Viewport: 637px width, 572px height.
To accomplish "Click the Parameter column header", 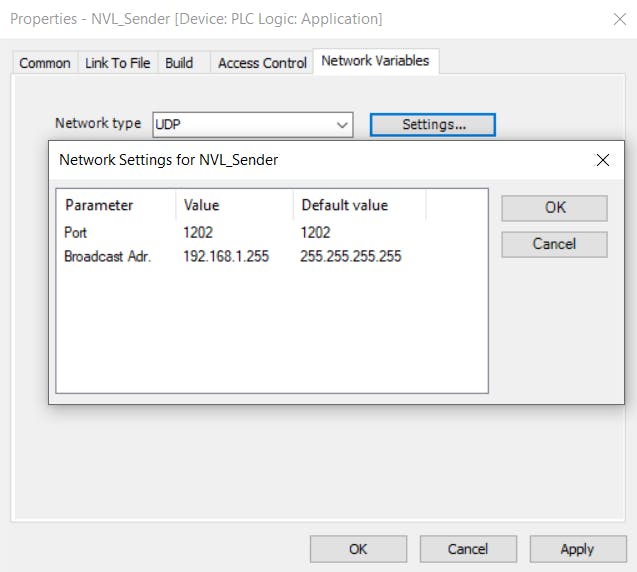I will [x=99, y=205].
